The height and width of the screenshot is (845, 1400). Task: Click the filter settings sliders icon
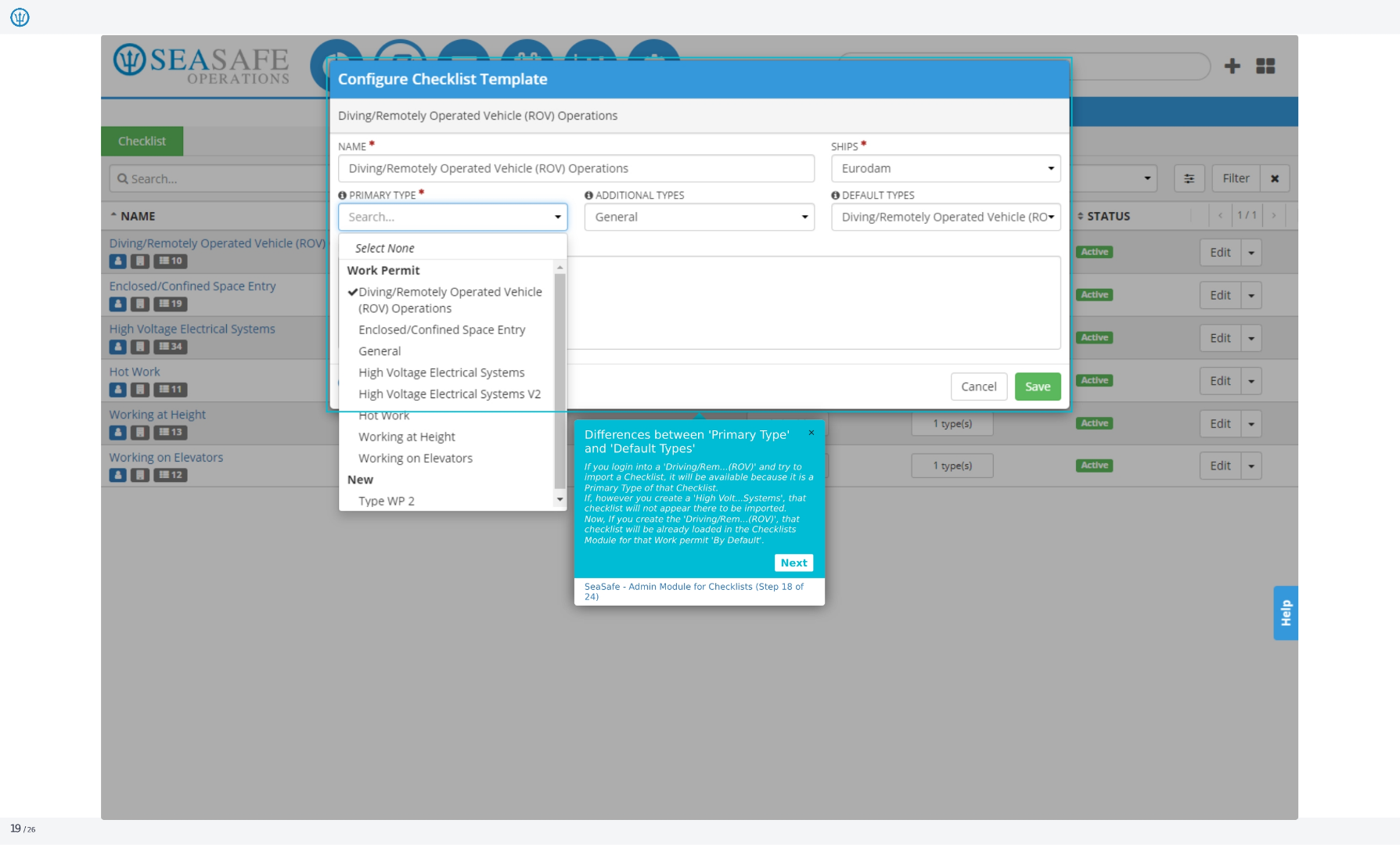coord(1189,178)
